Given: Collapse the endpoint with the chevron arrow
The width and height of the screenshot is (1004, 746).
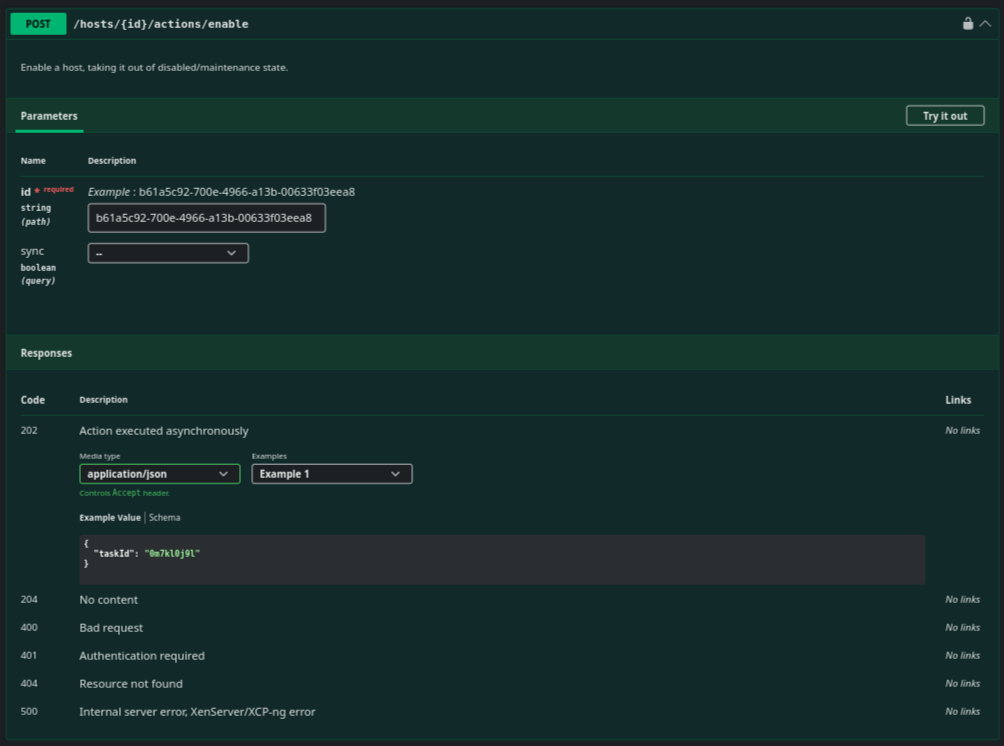Looking at the screenshot, I should [986, 24].
